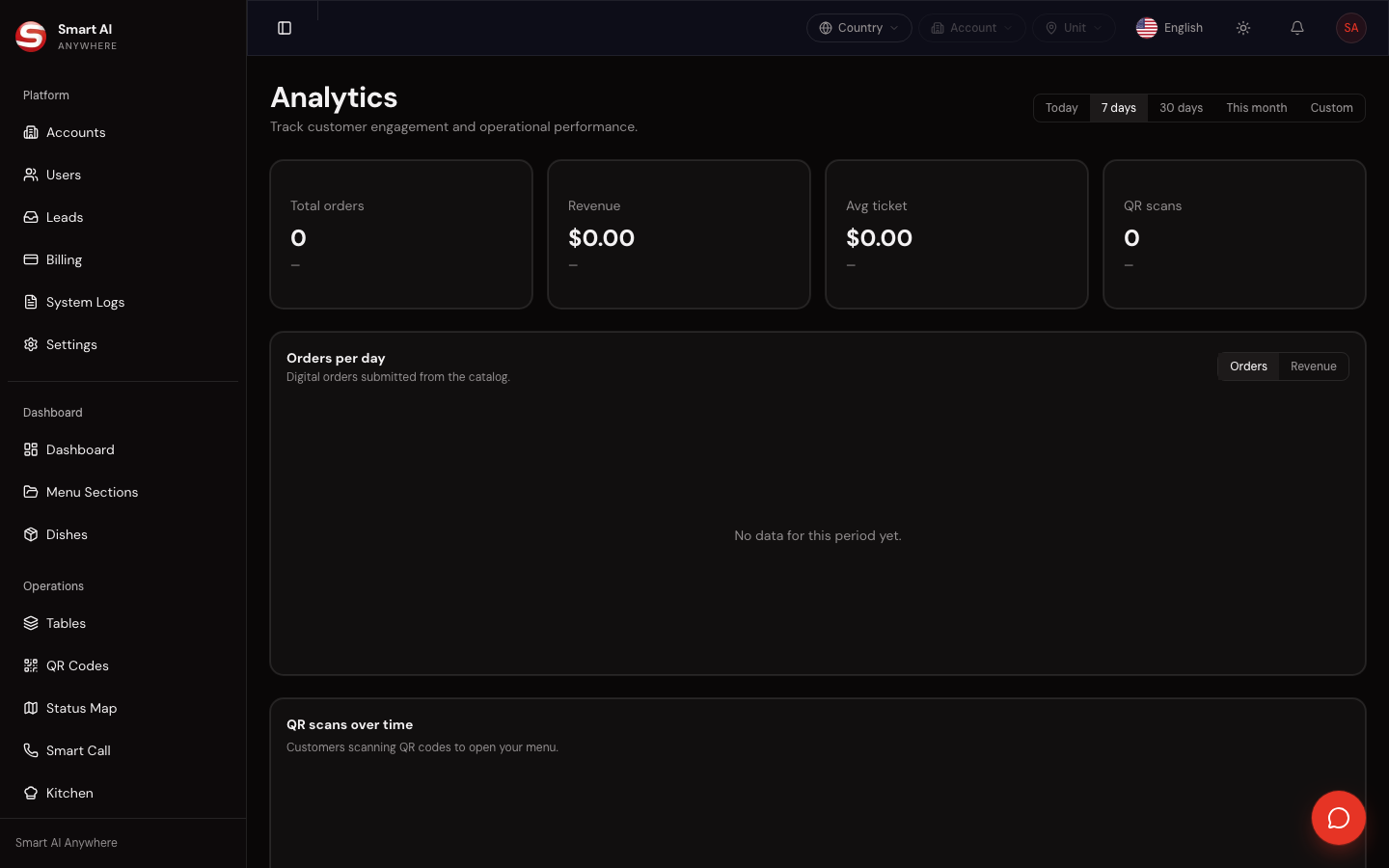1389x868 pixels.
Task: Switch chart to Orders view
Action: point(1248,366)
